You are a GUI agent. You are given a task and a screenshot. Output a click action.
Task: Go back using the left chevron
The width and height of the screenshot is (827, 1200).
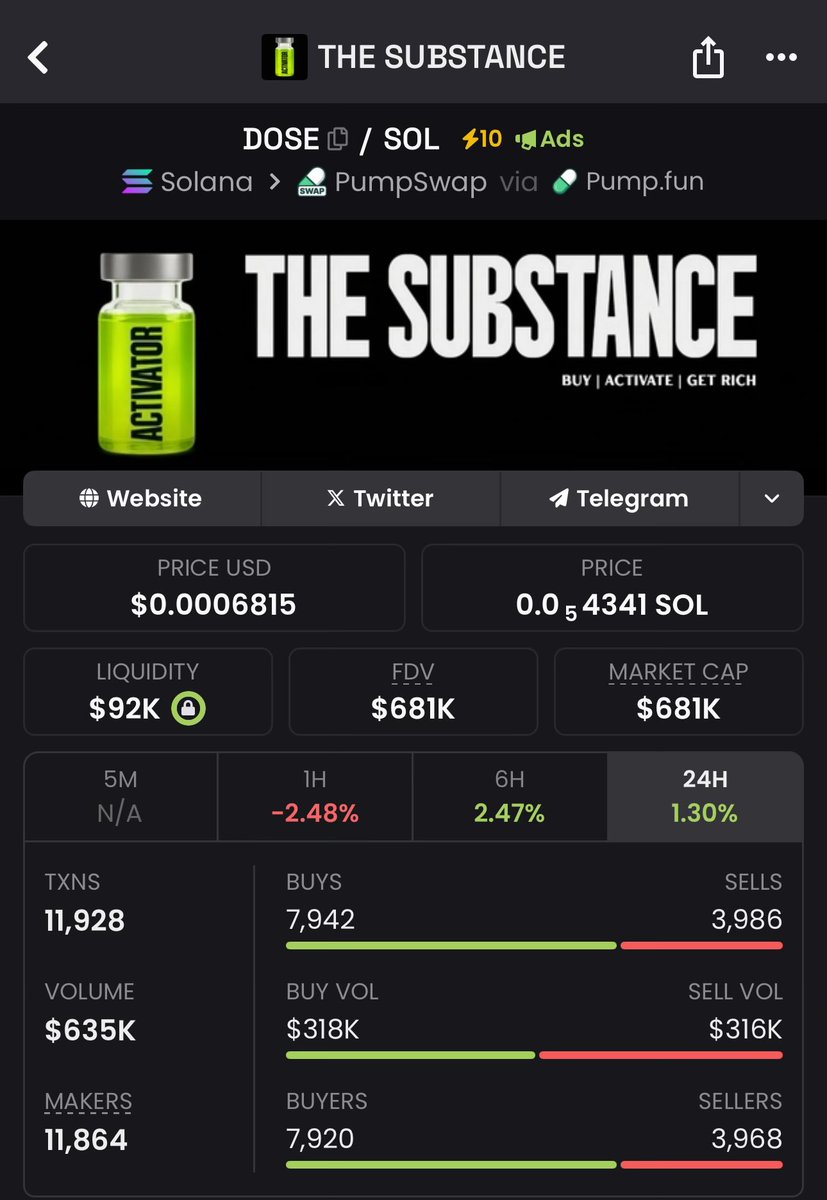click(38, 57)
